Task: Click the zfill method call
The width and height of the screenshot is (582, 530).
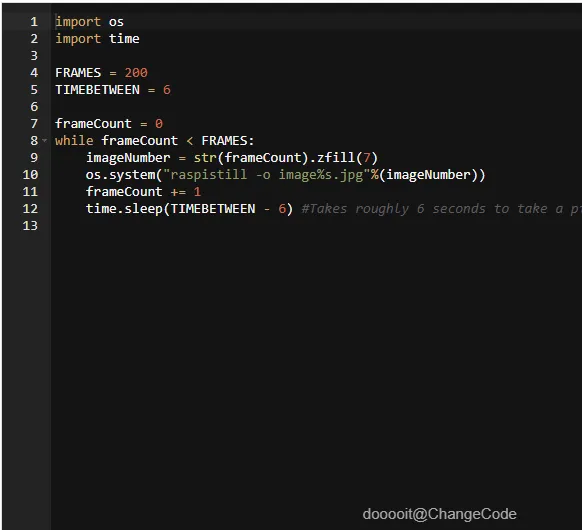Action: 347,158
